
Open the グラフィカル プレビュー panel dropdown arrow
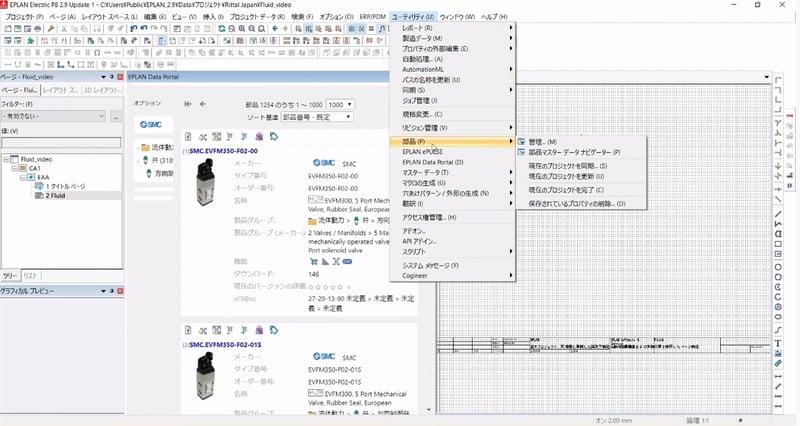tap(103, 291)
